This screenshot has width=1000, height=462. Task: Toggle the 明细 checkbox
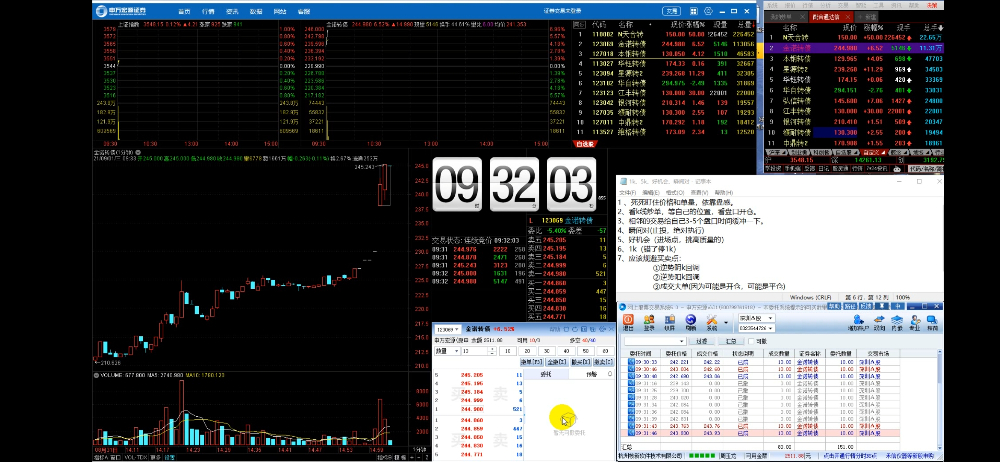(751, 341)
